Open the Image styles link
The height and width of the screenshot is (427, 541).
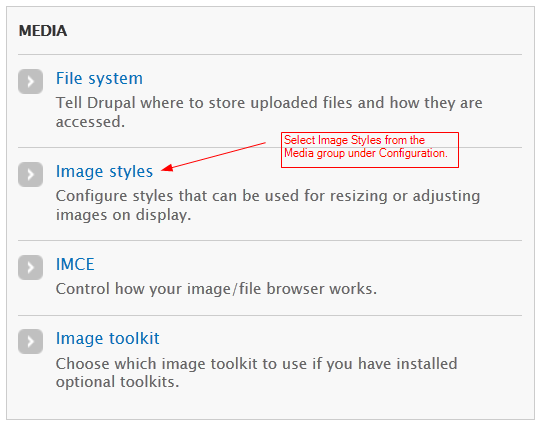point(104,171)
